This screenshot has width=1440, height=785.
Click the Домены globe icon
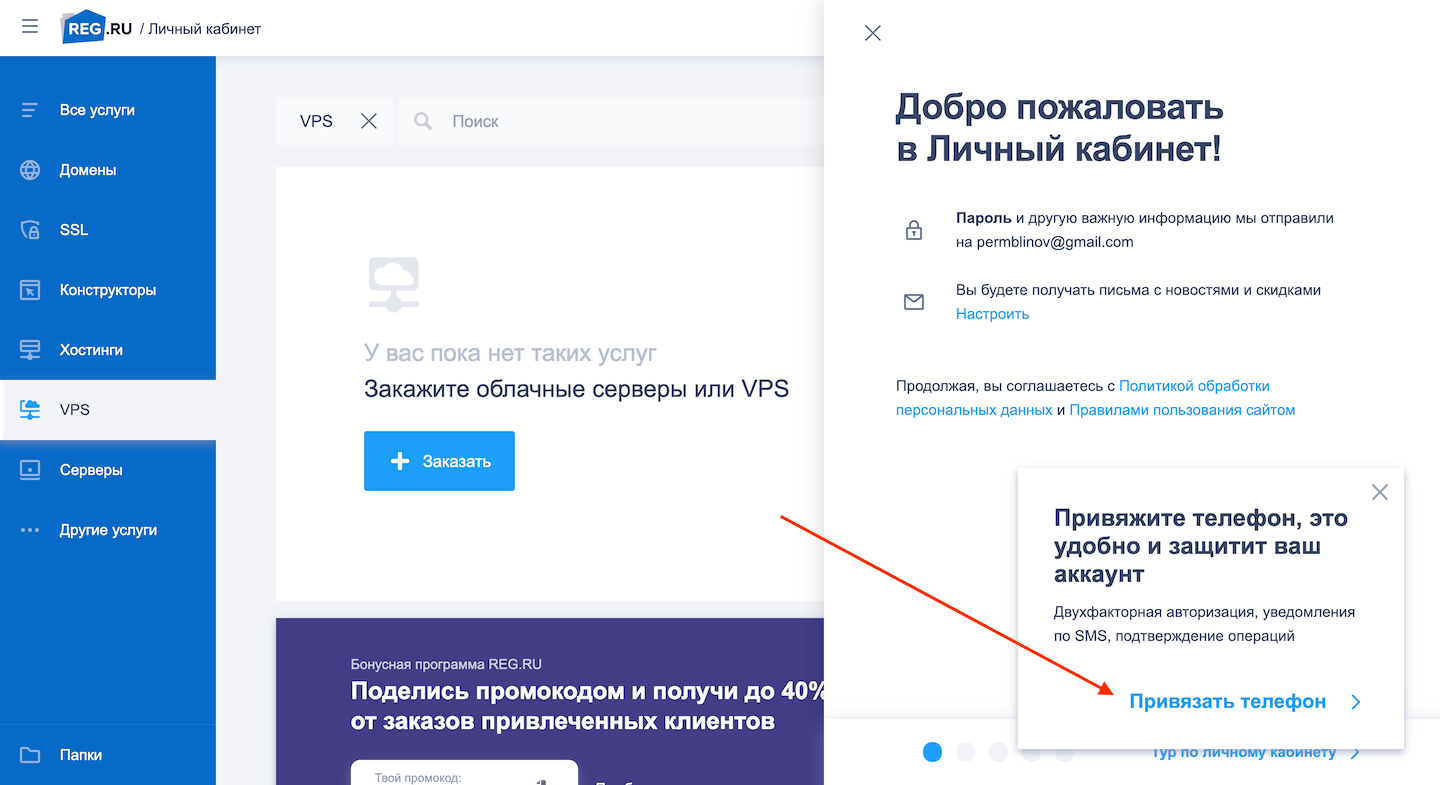[30, 170]
